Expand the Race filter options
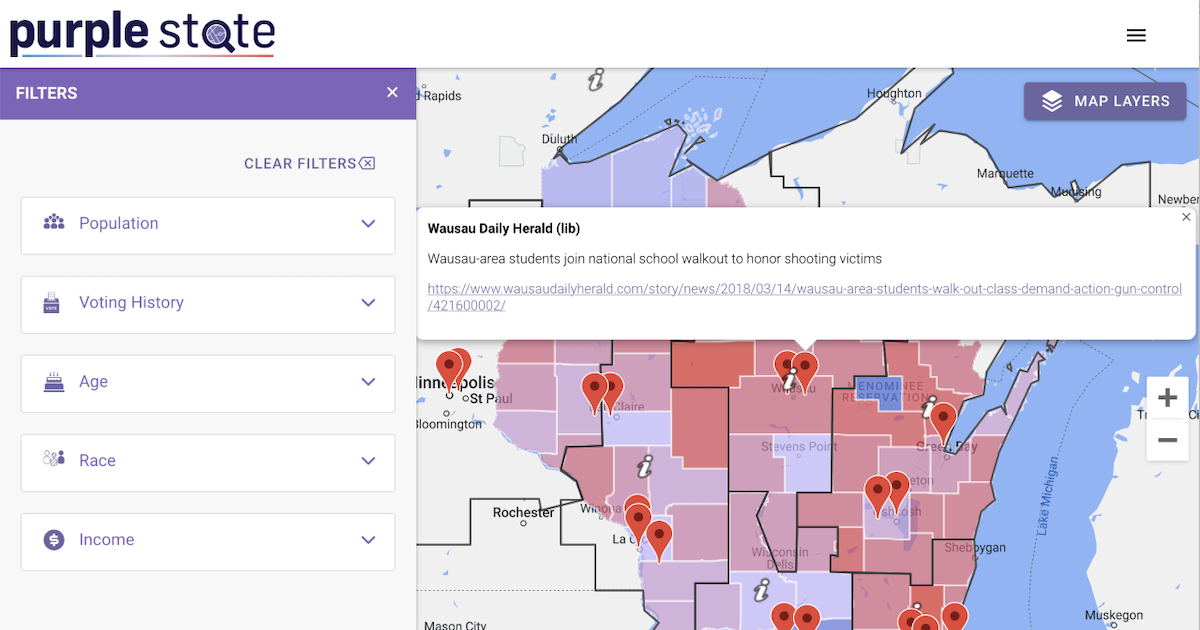The width and height of the screenshot is (1200, 630). (368, 461)
